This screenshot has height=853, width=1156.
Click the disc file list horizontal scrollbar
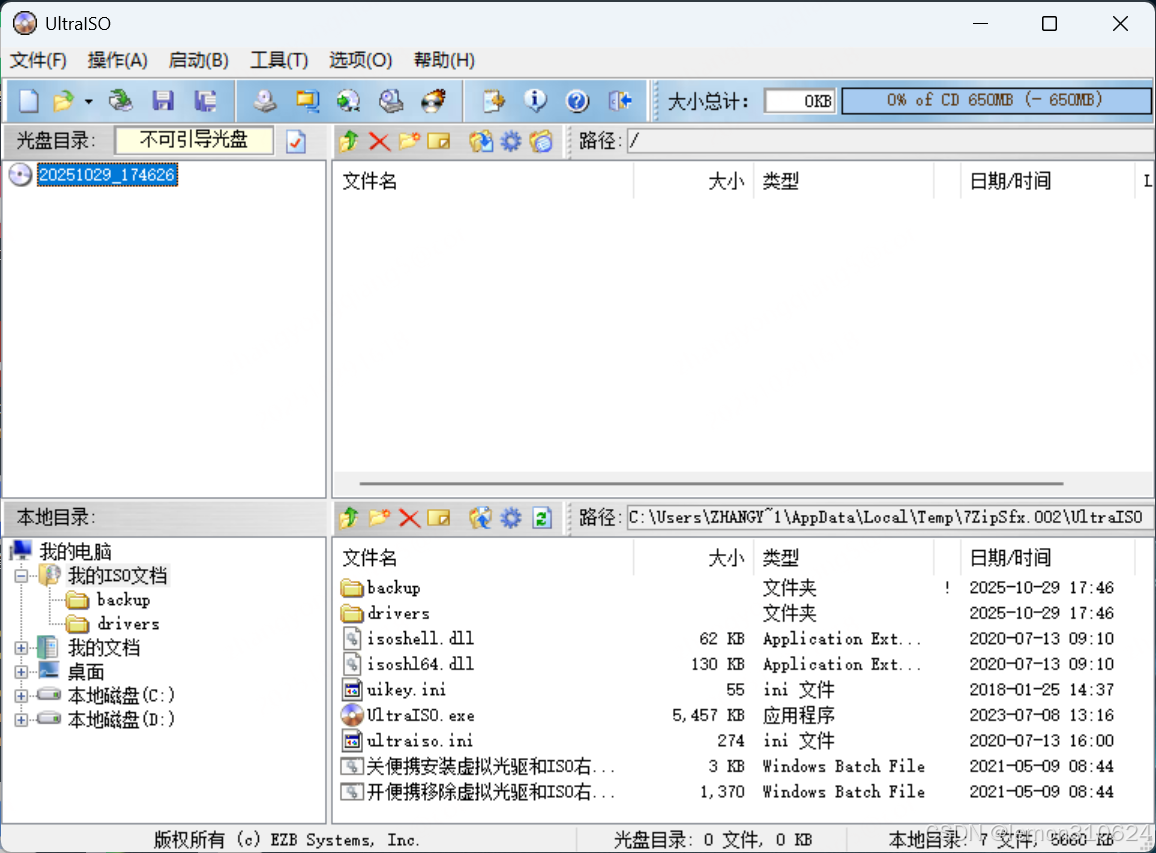click(711, 484)
